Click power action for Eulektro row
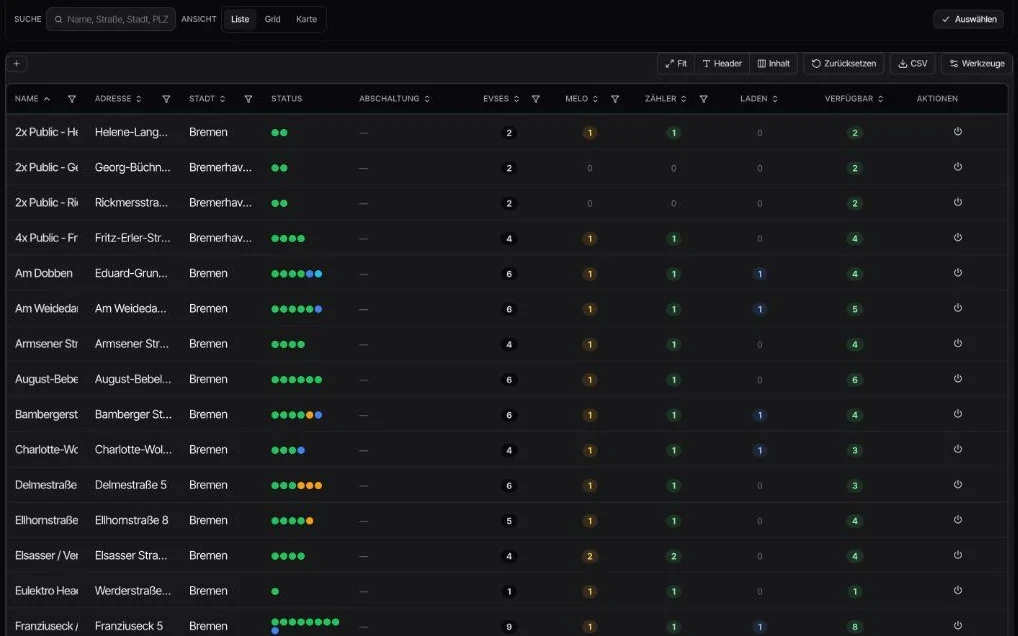 coord(958,591)
